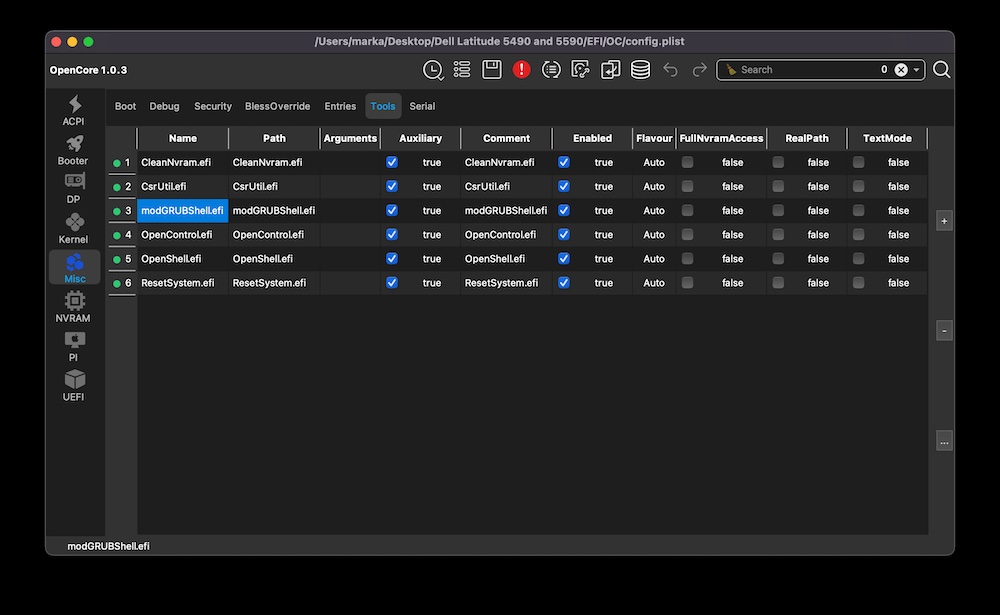Viewport: 1000px width, 615px height.
Task: Open the UEFI cube sidebar section
Action: coord(73,386)
